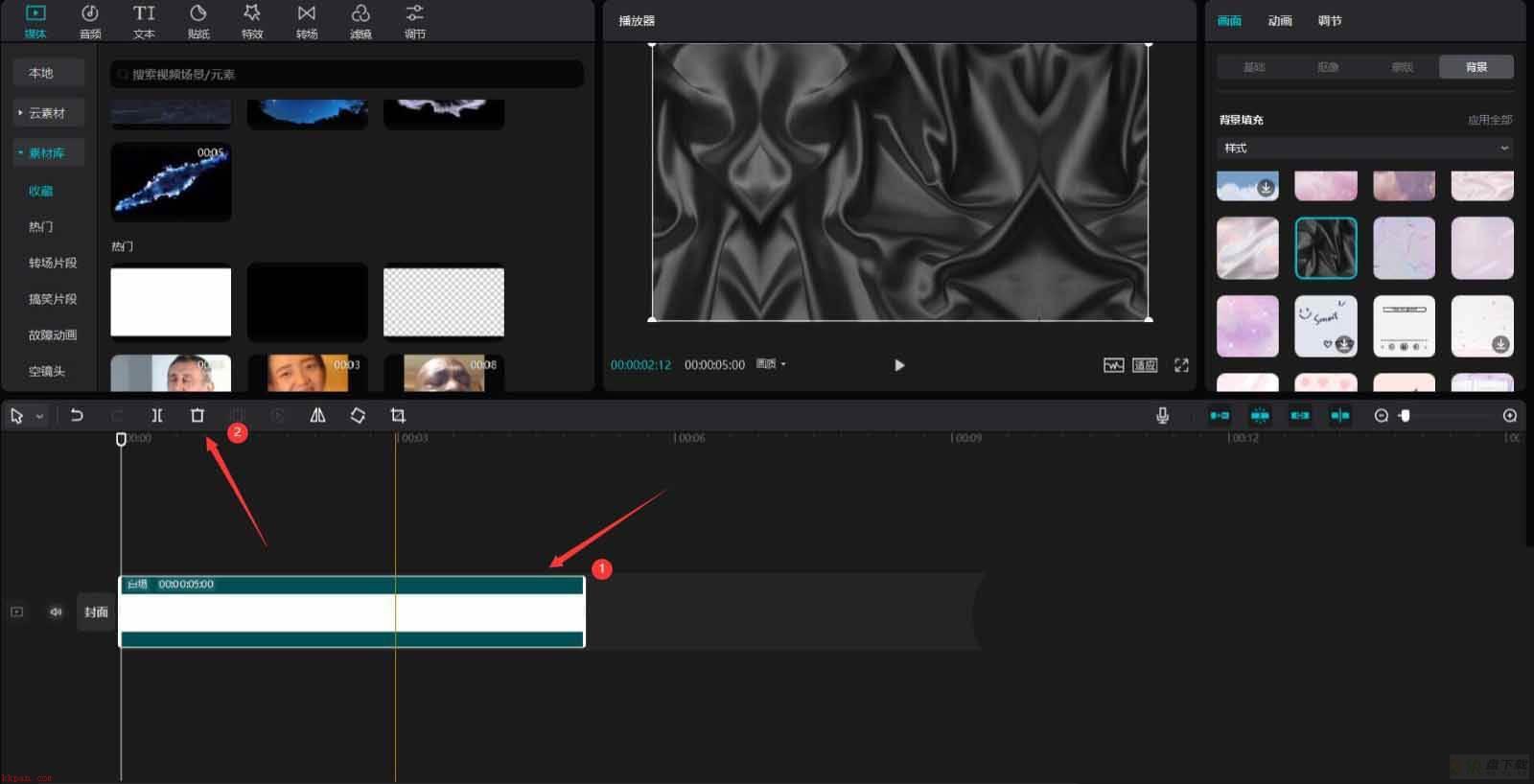Choose the white silk background style
Image resolution: width=1534 pixels, height=784 pixels.
tap(1247, 247)
